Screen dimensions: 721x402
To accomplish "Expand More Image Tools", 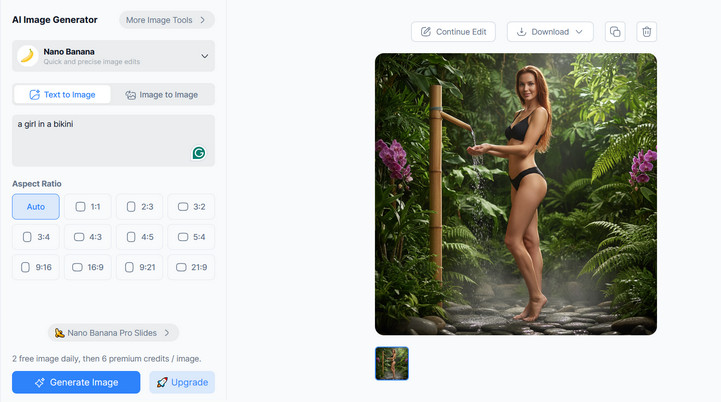I will pos(166,19).
